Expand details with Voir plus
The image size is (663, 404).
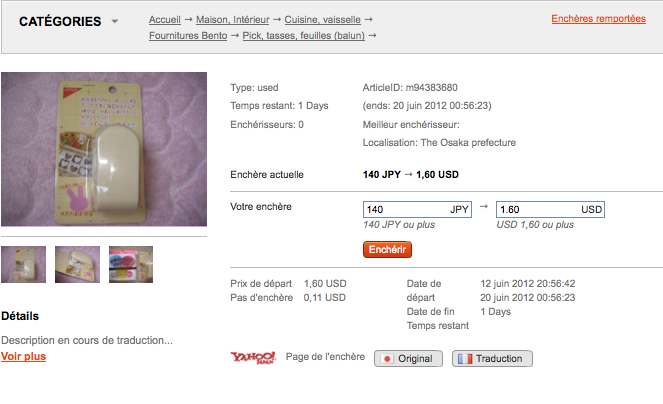pyautogui.click(x=23, y=356)
